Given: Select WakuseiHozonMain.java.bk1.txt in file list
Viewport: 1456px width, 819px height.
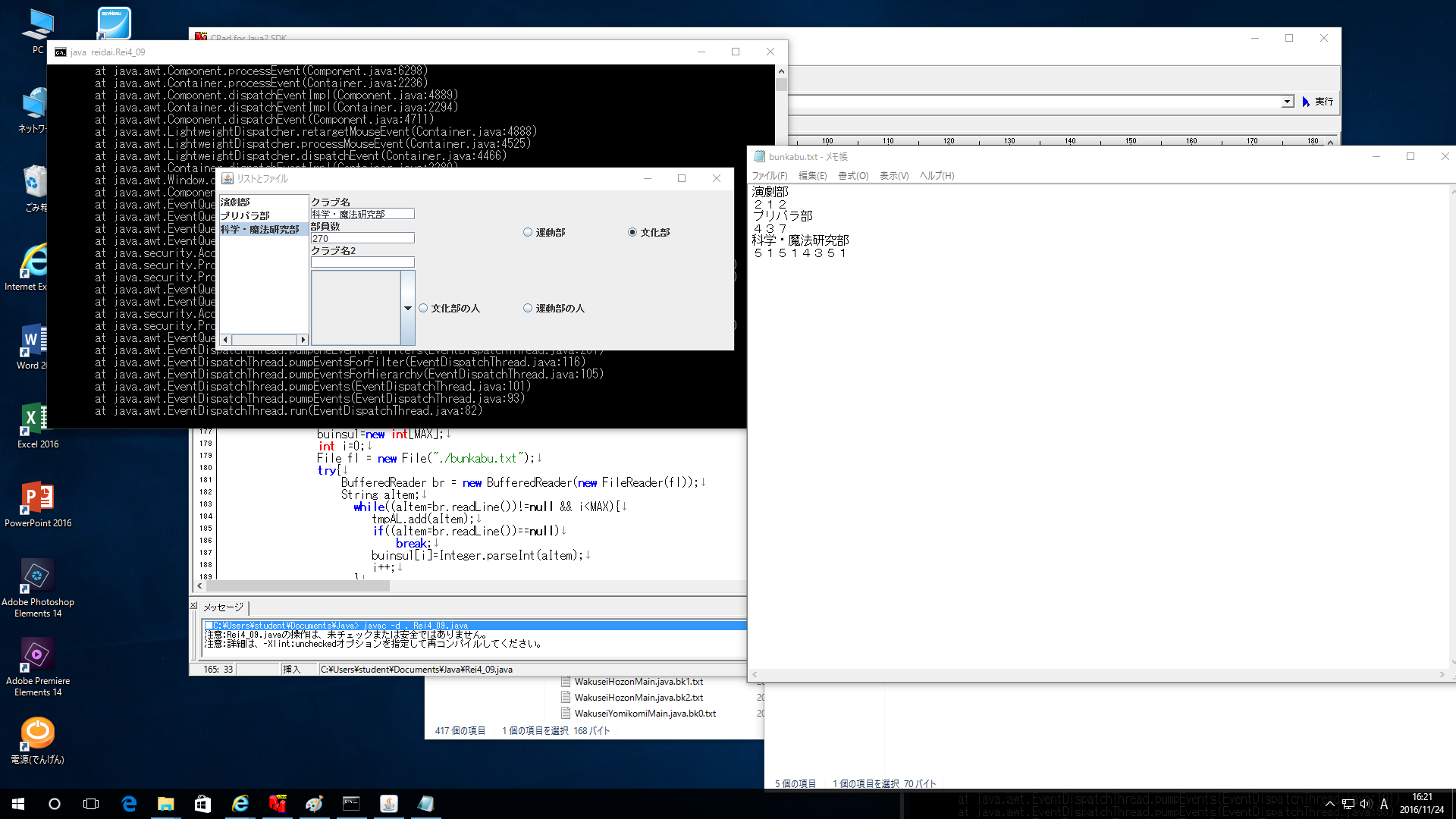Looking at the screenshot, I should point(639,682).
